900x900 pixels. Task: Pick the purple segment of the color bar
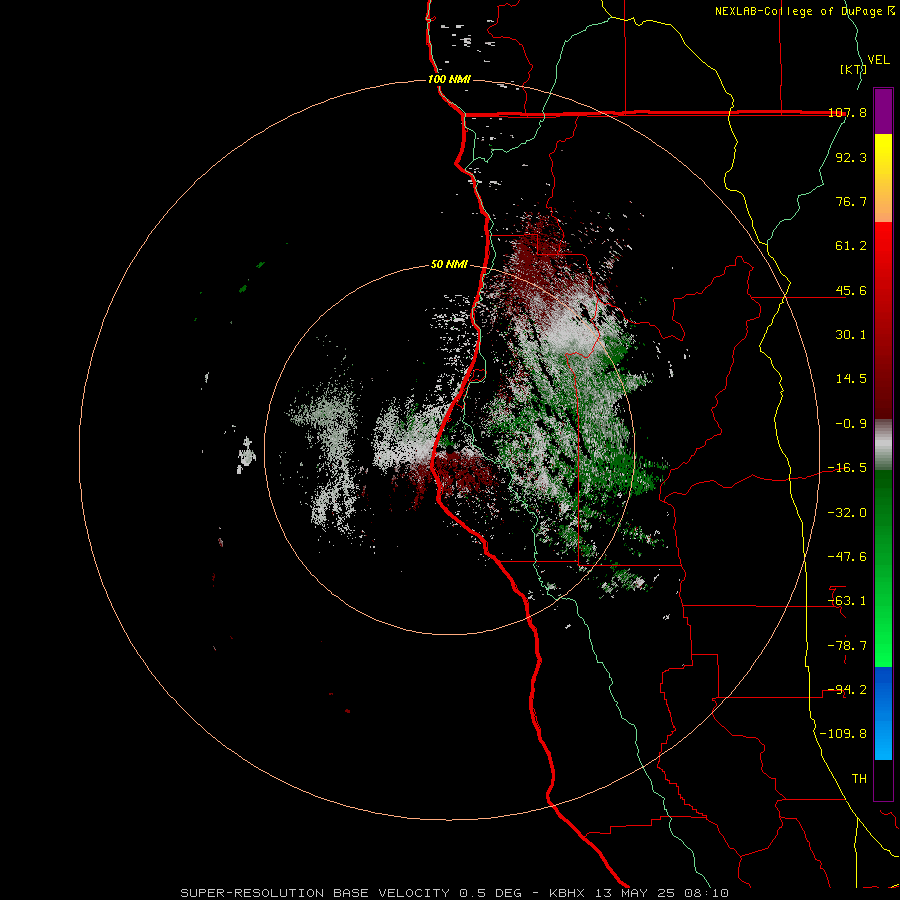click(883, 111)
